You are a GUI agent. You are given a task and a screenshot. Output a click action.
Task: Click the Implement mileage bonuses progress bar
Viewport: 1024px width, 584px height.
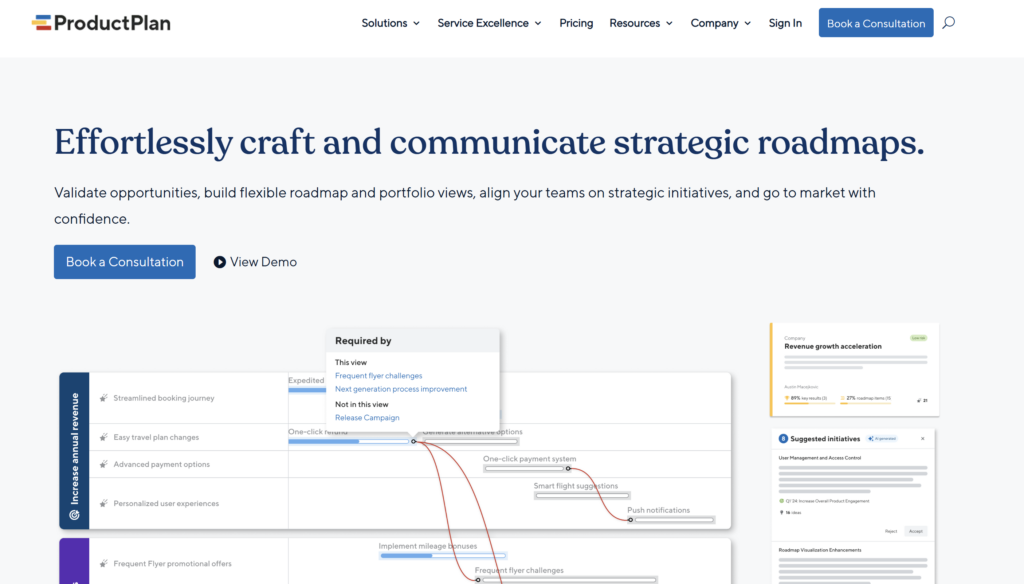coord(443,555)
